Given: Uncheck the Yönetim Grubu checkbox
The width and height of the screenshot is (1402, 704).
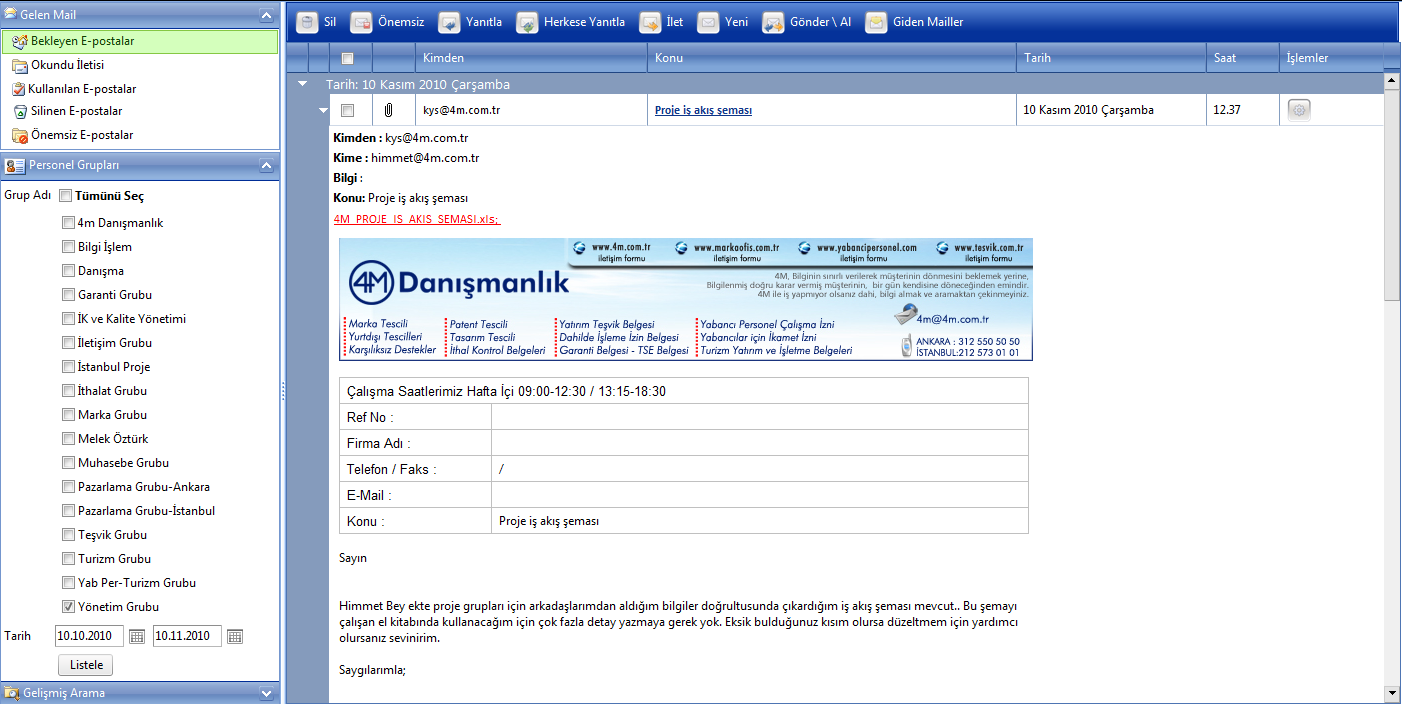Looking at the screenshot, I should [68, 606].
